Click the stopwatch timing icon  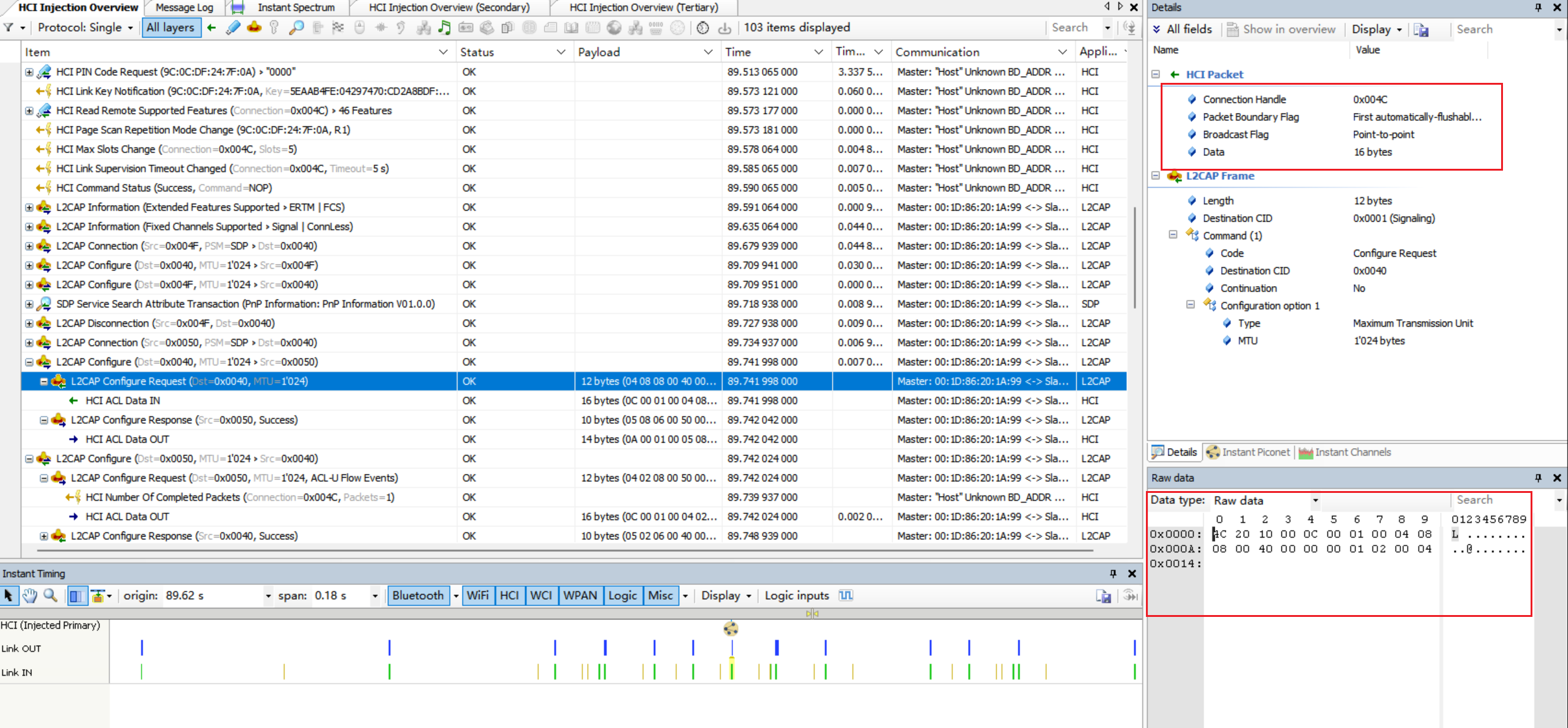[703, 28]
